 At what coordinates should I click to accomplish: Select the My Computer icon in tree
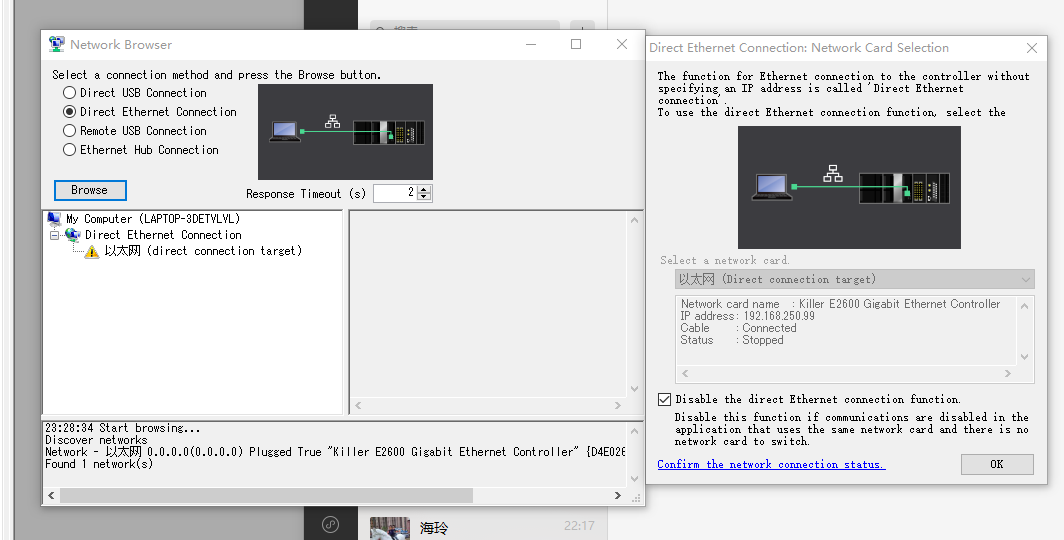[x=54, y=219]
